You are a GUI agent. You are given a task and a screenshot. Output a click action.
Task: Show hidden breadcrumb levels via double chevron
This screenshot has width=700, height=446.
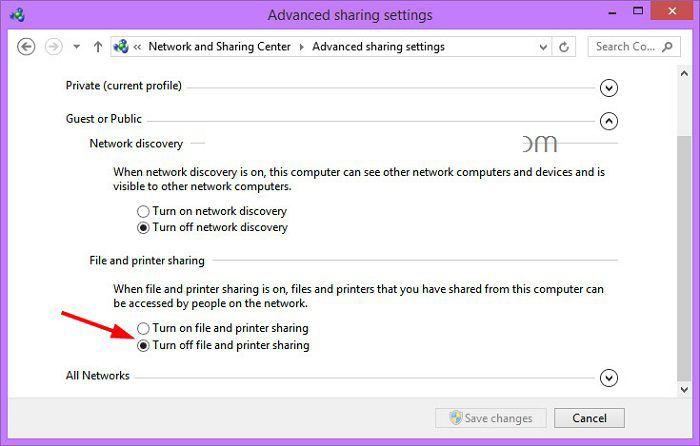pos(138,47)
